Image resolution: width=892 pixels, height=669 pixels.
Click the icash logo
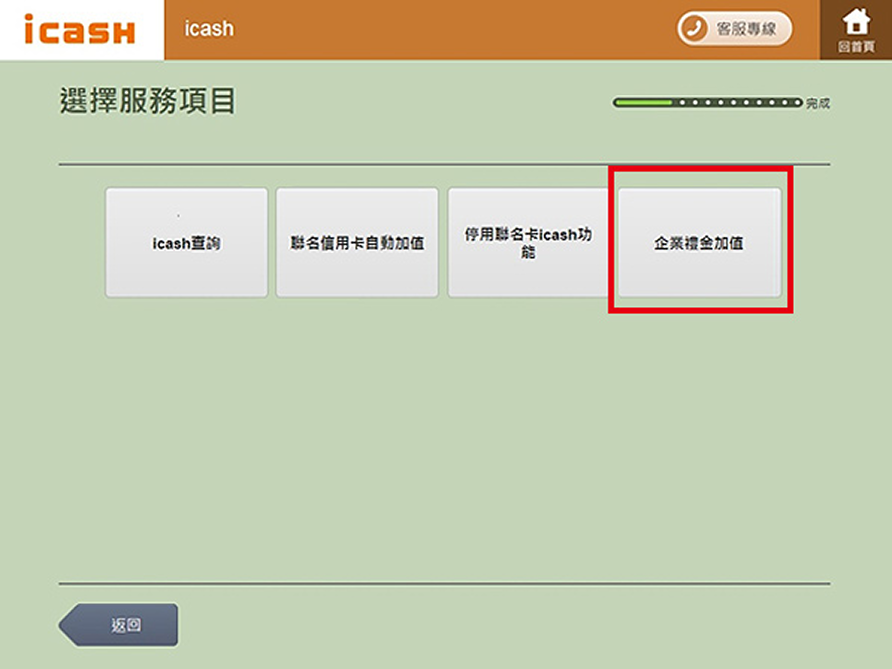click(80, 30)
